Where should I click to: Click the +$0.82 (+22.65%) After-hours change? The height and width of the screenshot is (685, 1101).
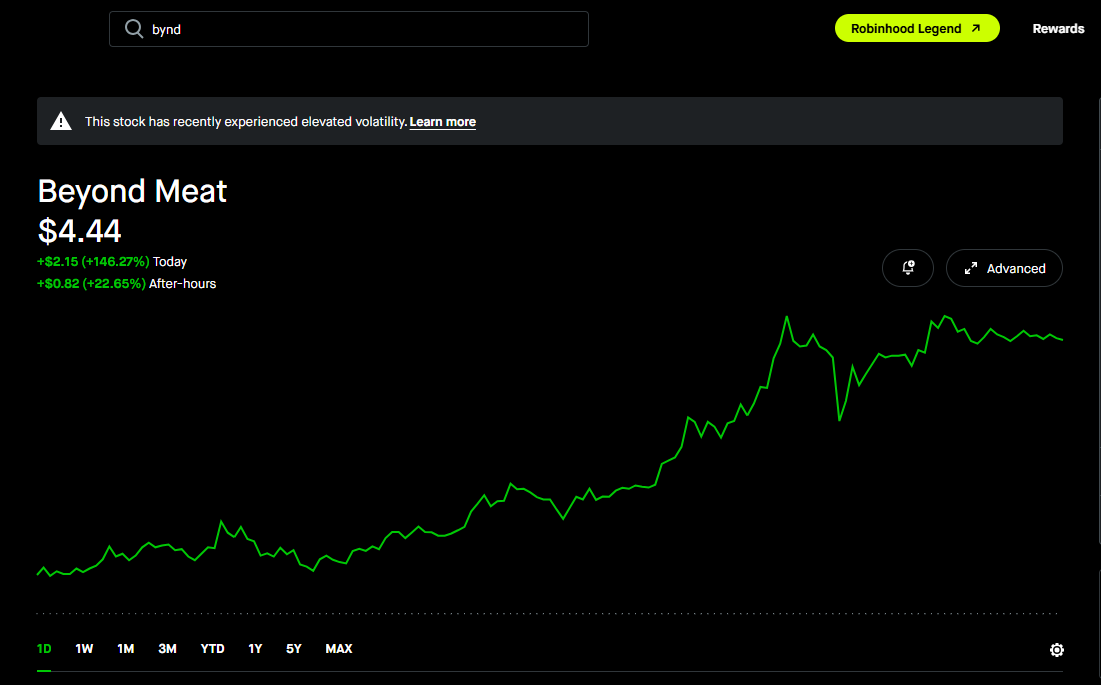(x=126, y=284)
